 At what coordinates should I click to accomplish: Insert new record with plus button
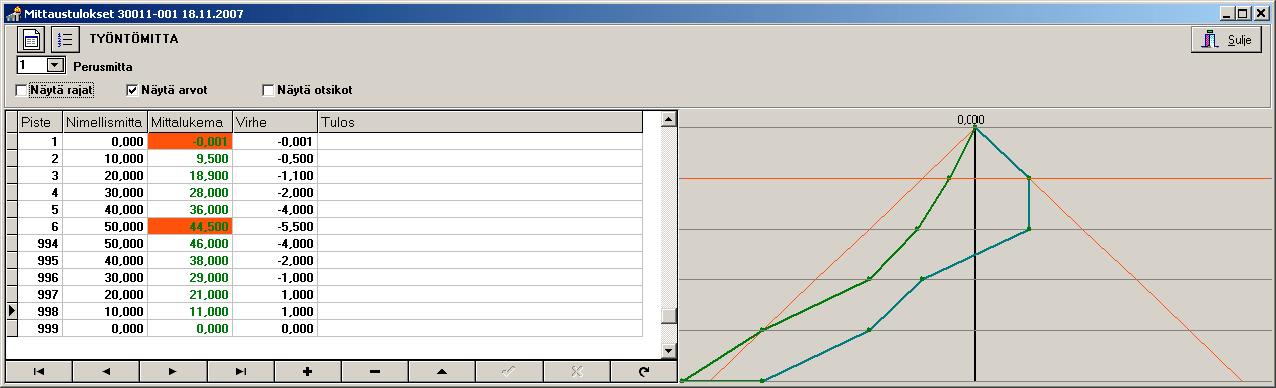(307, 371)
